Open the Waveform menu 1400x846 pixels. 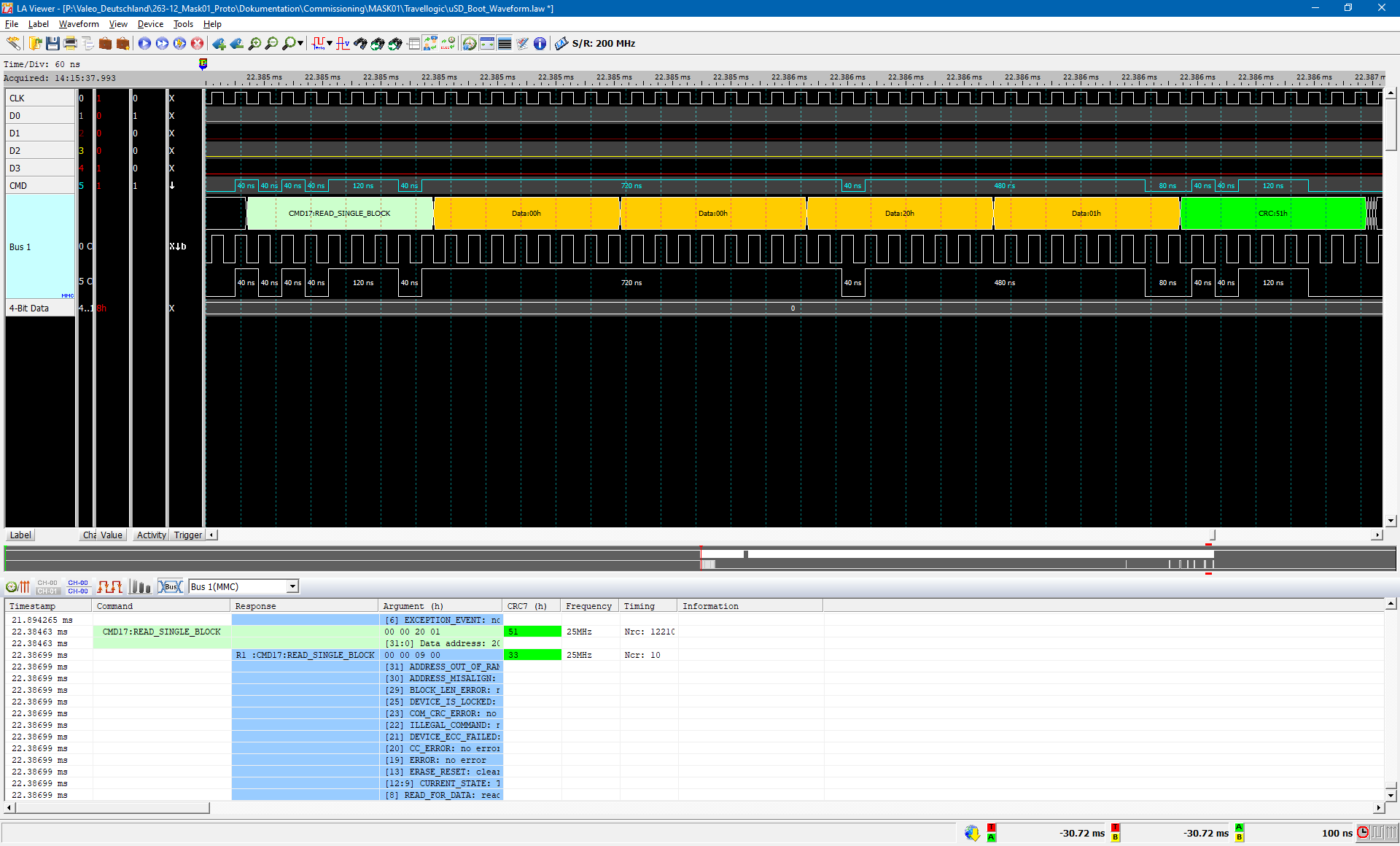(x=79, y=24)
